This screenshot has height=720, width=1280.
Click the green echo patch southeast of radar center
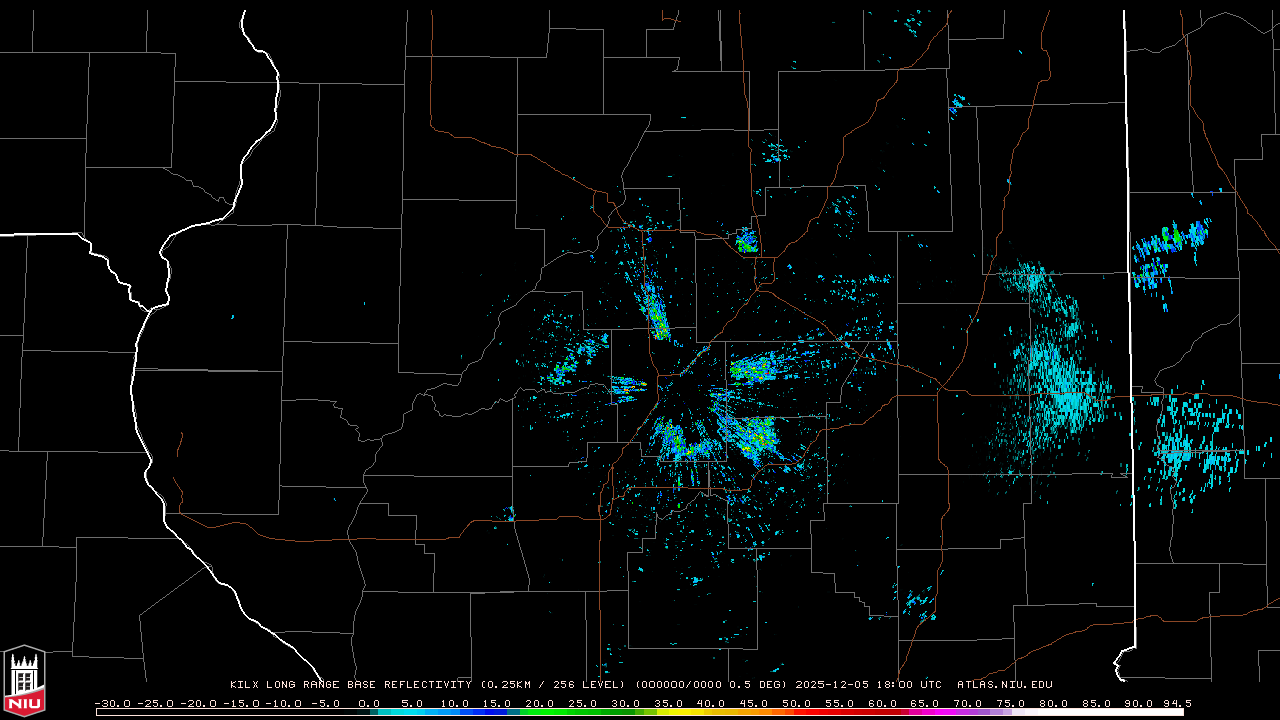(x=755, y=436)
